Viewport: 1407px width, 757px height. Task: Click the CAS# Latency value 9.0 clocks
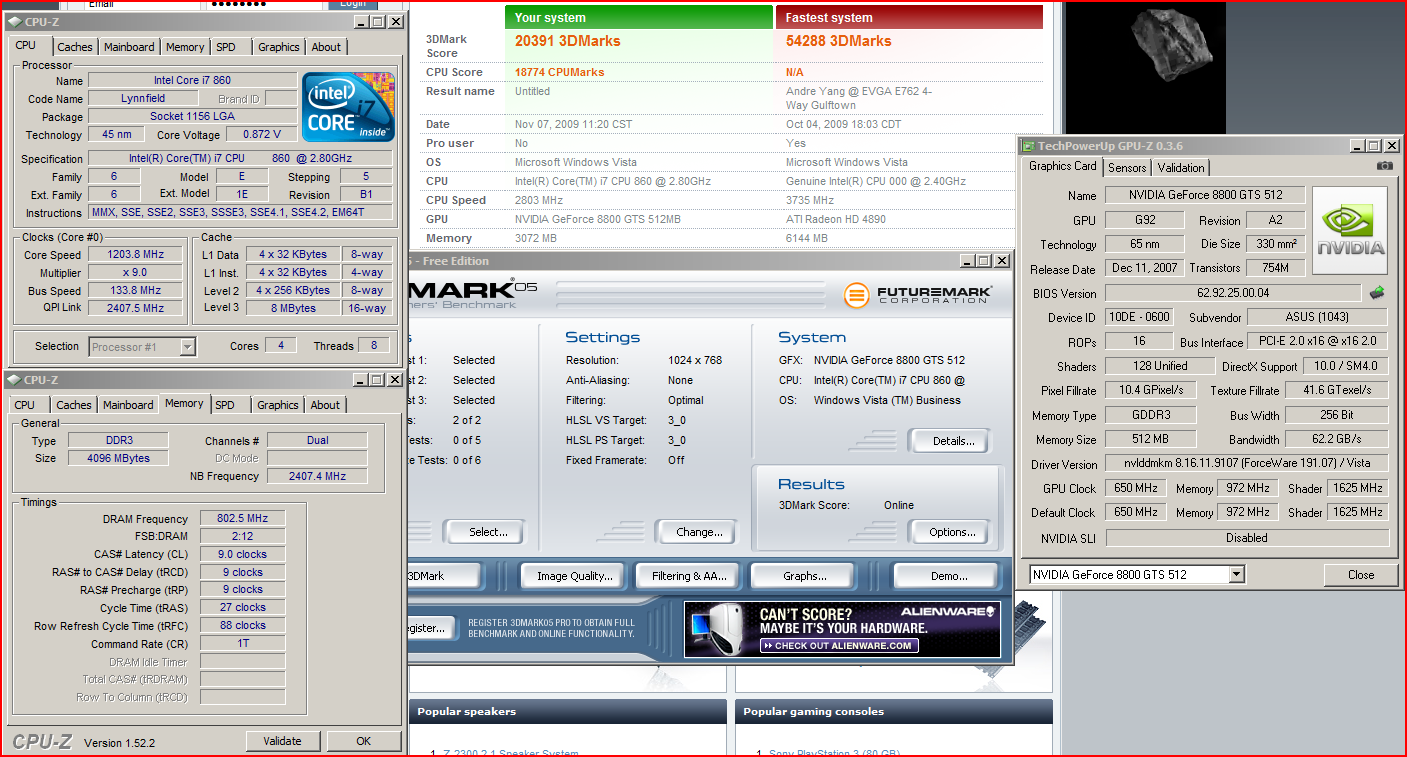click(x=242, y=554)
